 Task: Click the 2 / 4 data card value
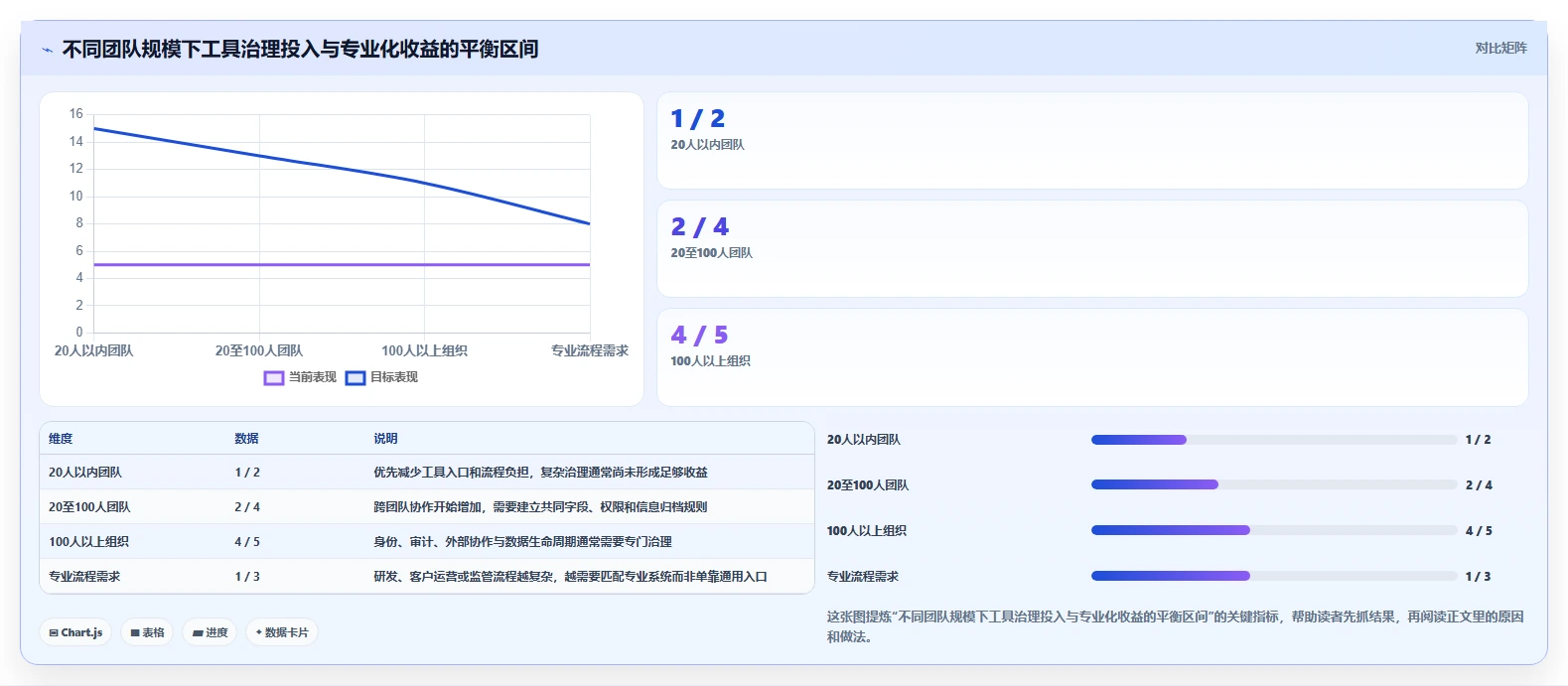700,227
